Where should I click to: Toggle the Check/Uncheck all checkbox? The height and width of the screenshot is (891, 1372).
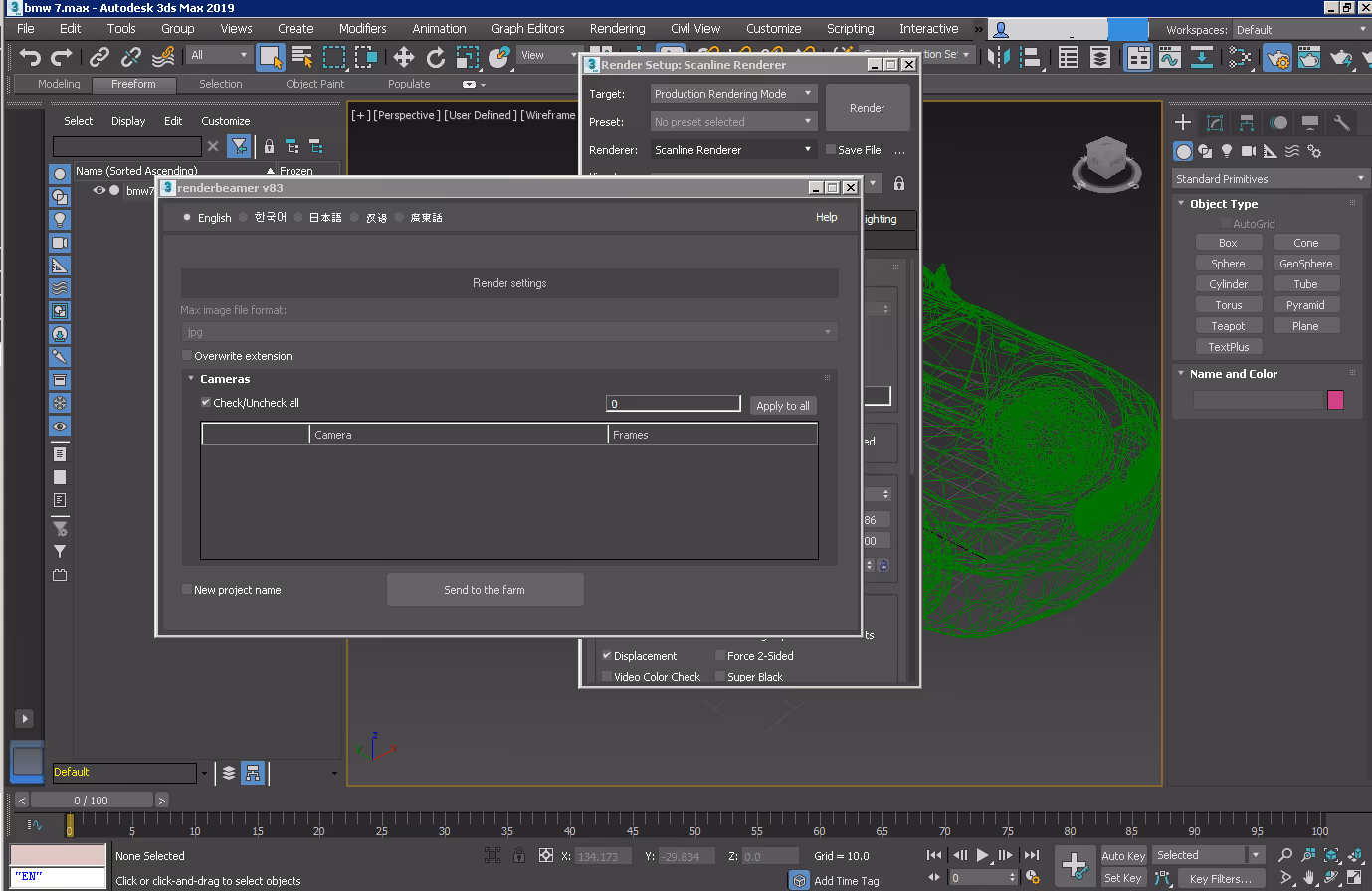point(205,402)
